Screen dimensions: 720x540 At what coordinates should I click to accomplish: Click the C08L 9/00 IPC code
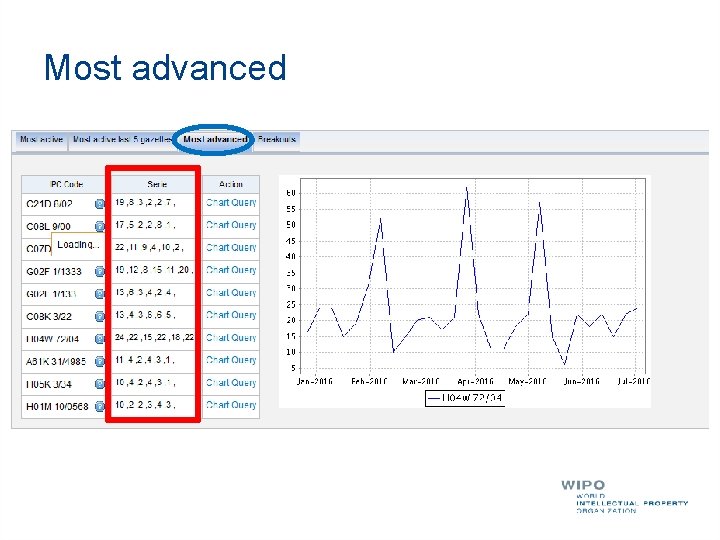tap(49, 226)
